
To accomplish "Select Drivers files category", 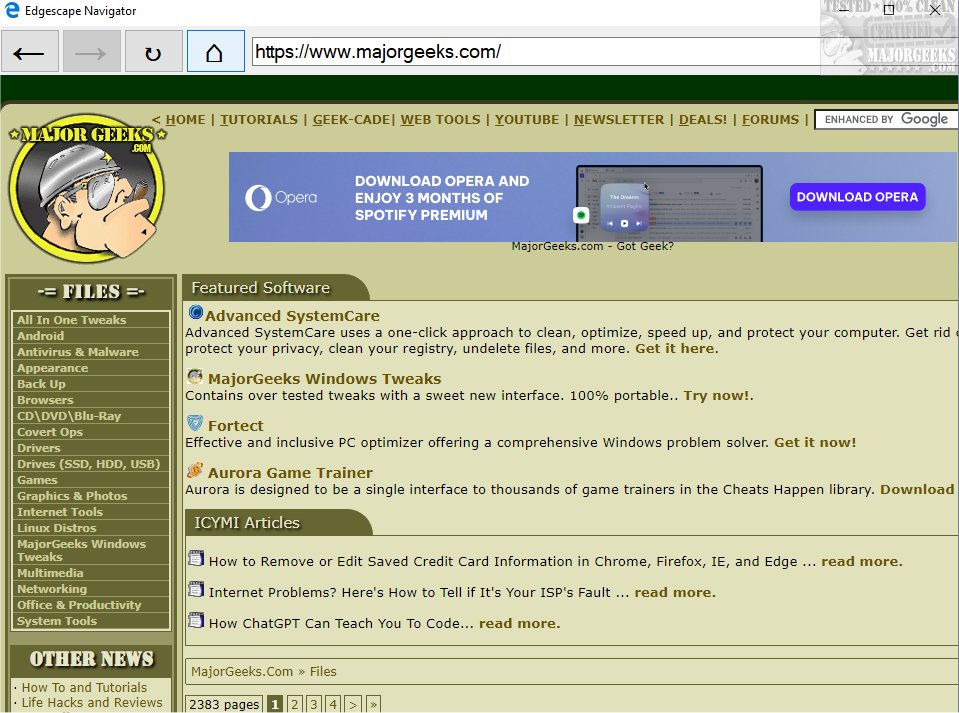I will coord(91,448).
